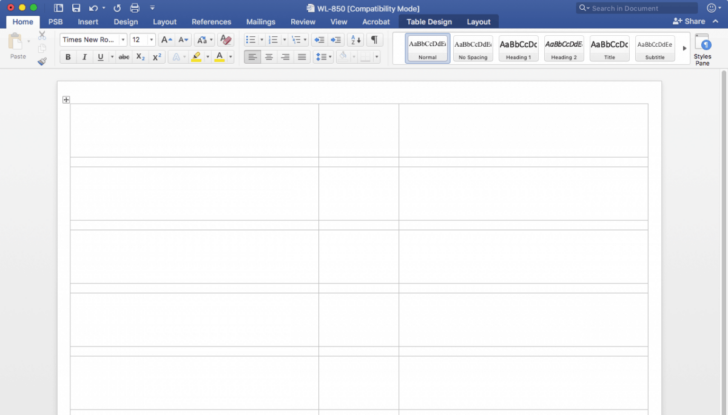Click the Save icon in title bar
Image resolution: width=728 pixels, height=415 pixels.
[x=76, y=8]
